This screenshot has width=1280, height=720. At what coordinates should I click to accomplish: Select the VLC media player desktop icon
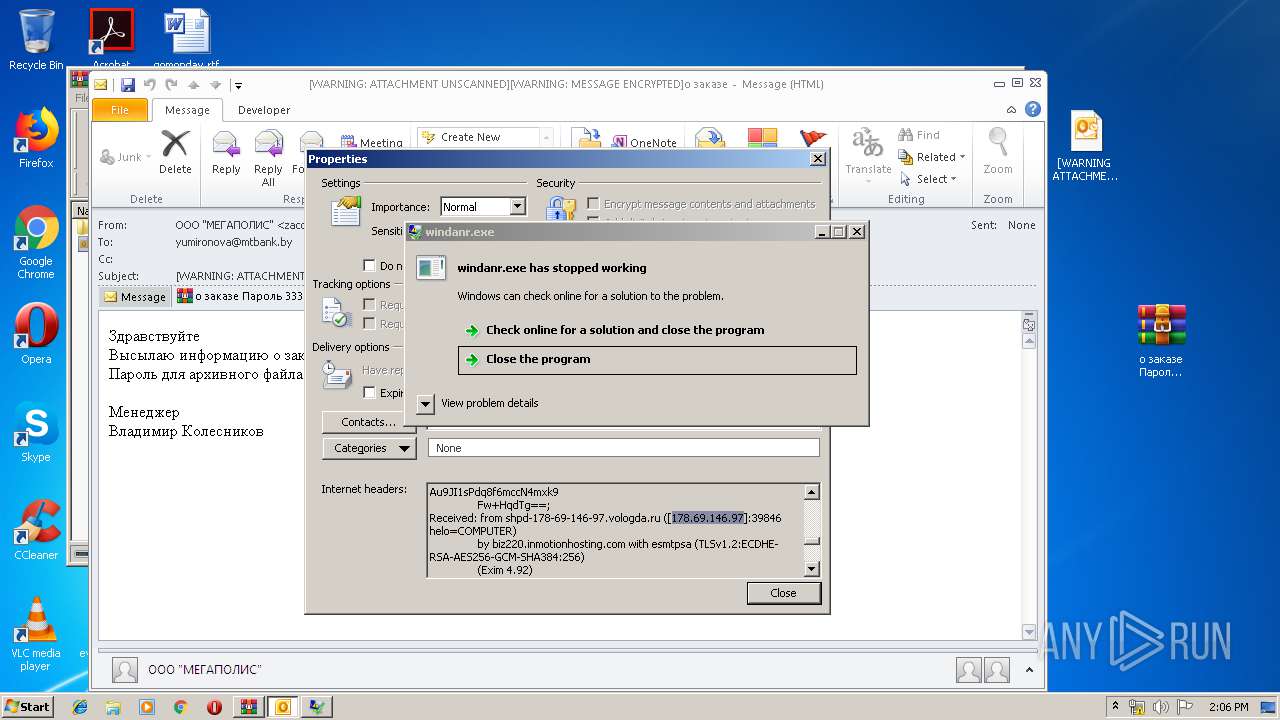point(36,634)
